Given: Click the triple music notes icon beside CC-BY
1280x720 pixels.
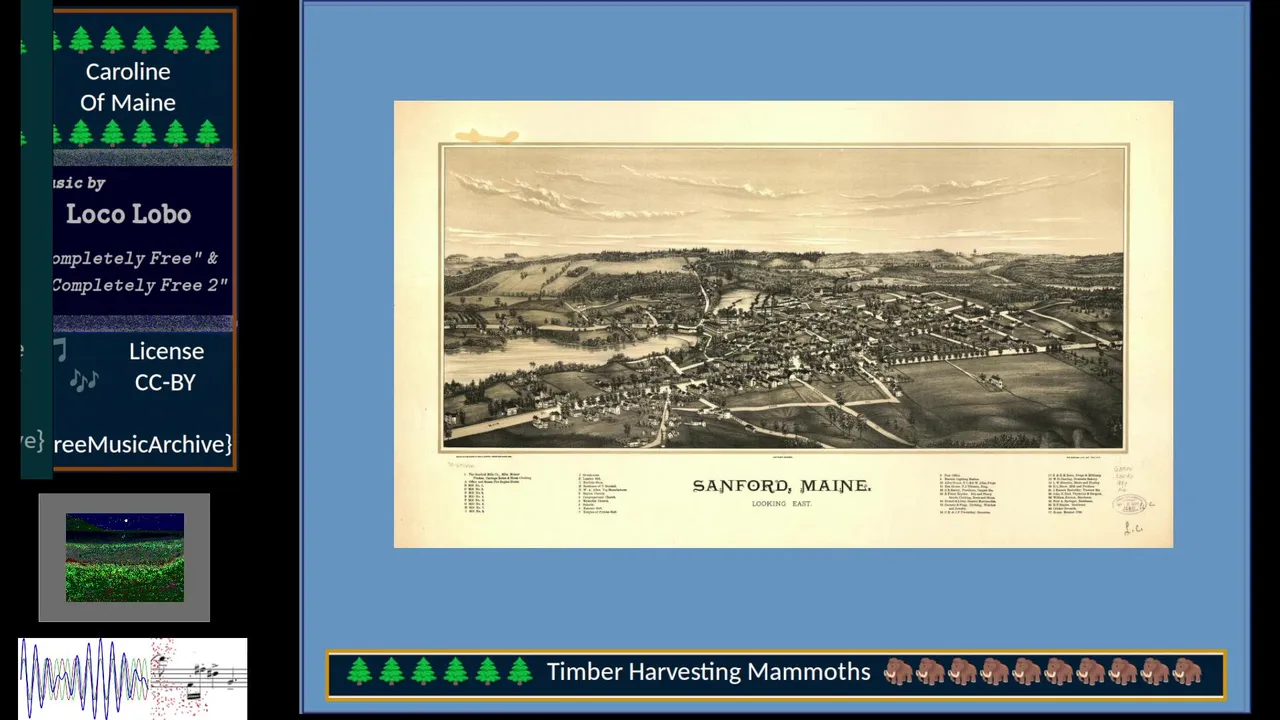Looking at the screenshot, I should tap(84, 381).
